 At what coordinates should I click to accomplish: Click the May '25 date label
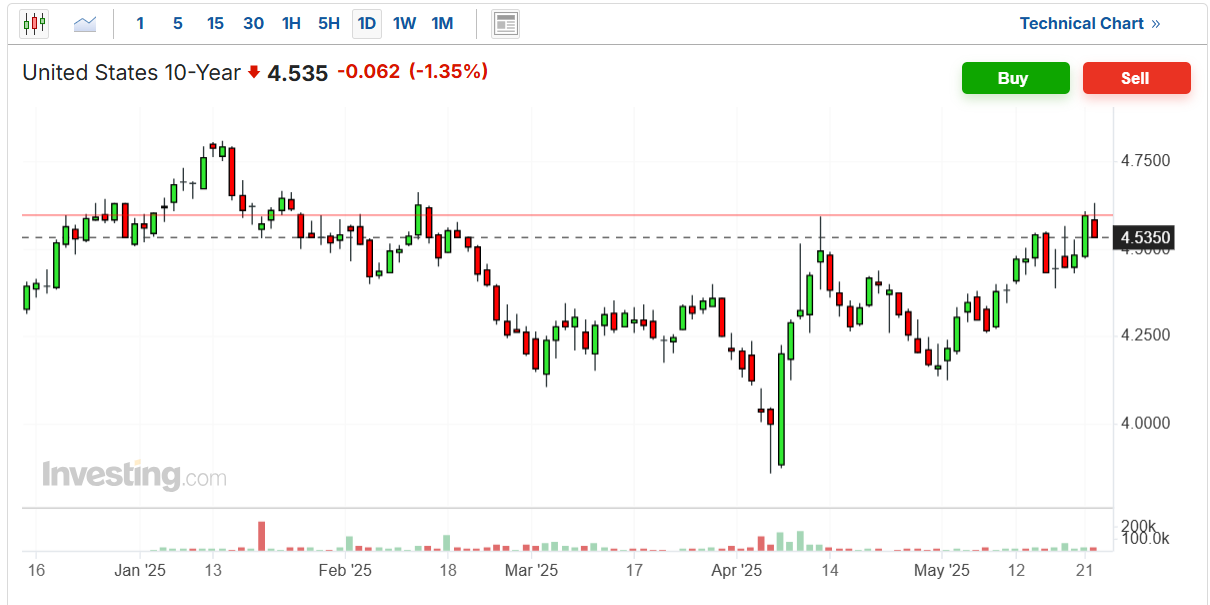click(943, 570)
